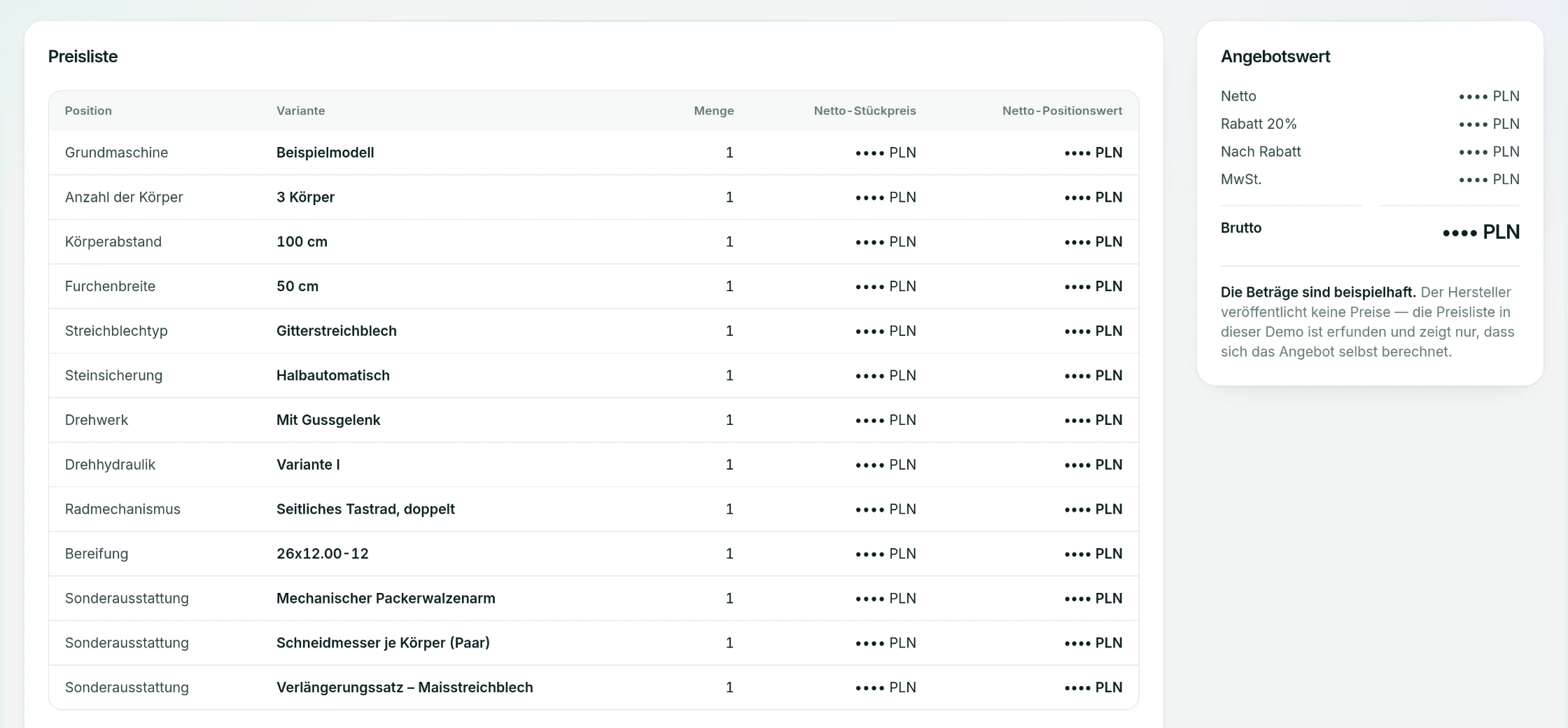Click the 'Radmechanismus' position label

click(x=122, y=509)
